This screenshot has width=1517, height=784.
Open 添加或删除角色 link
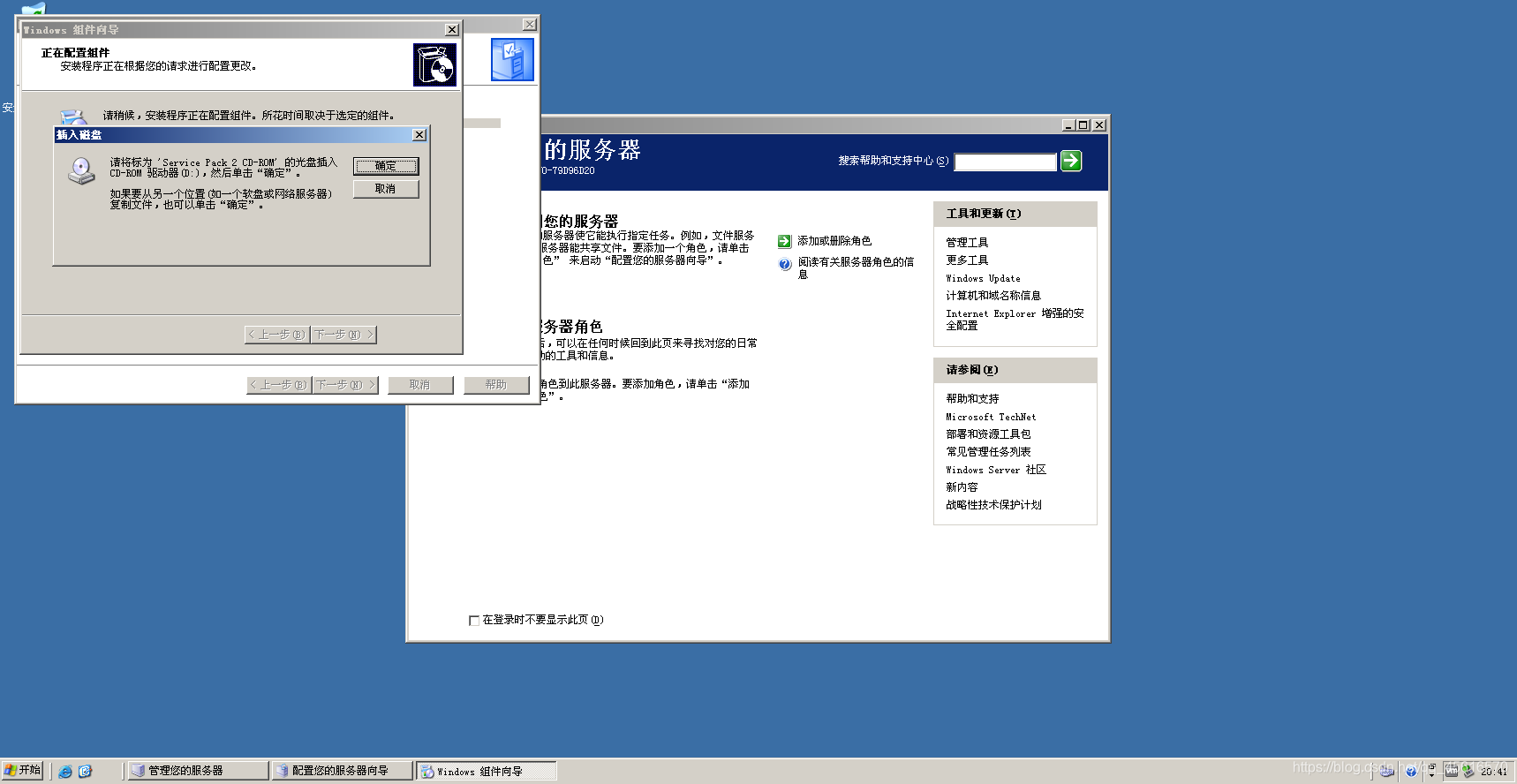click(834, 241)
